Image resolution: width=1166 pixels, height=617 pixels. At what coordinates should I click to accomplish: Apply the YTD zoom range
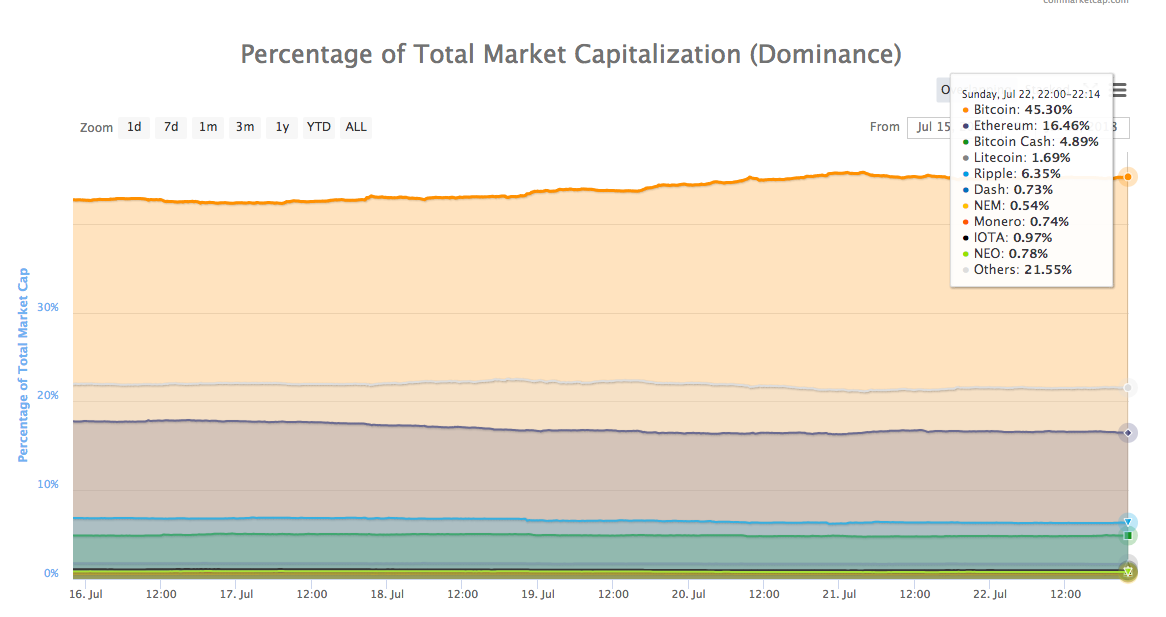[318, 127]
